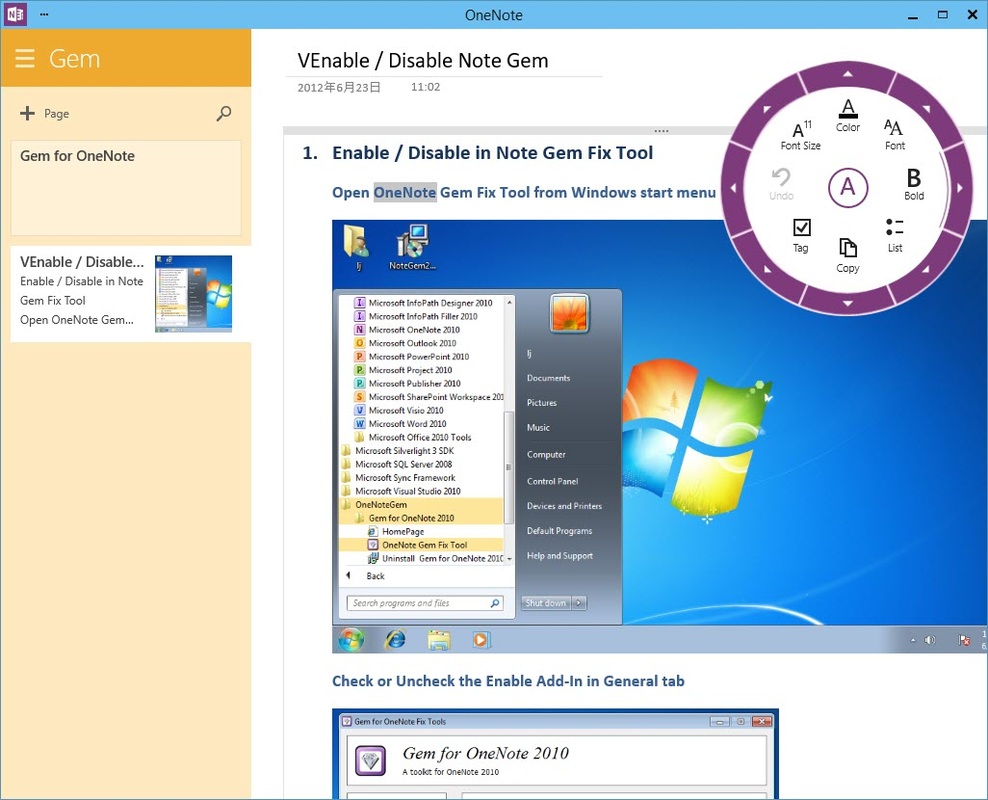Expand the Bold submenu arrow on ring's right

point(960,187)
